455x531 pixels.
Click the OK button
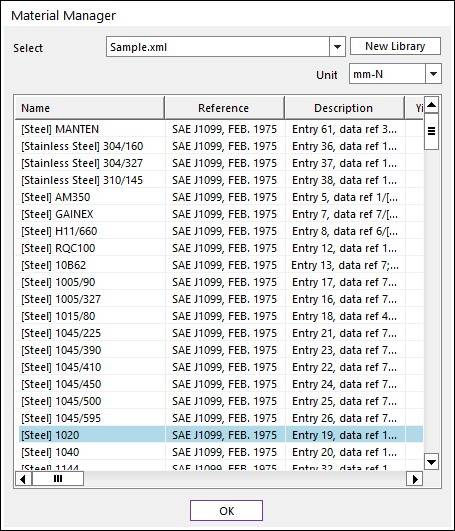[x=226, y=511]
